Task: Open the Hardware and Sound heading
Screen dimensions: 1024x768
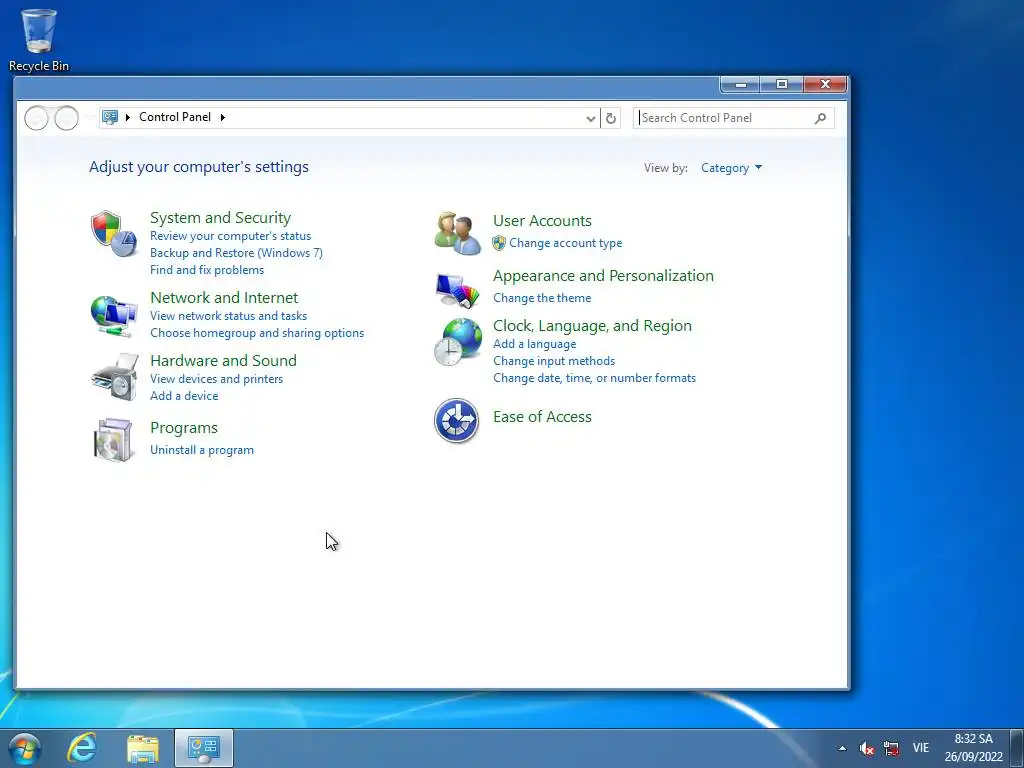Action: coord(223,360)
